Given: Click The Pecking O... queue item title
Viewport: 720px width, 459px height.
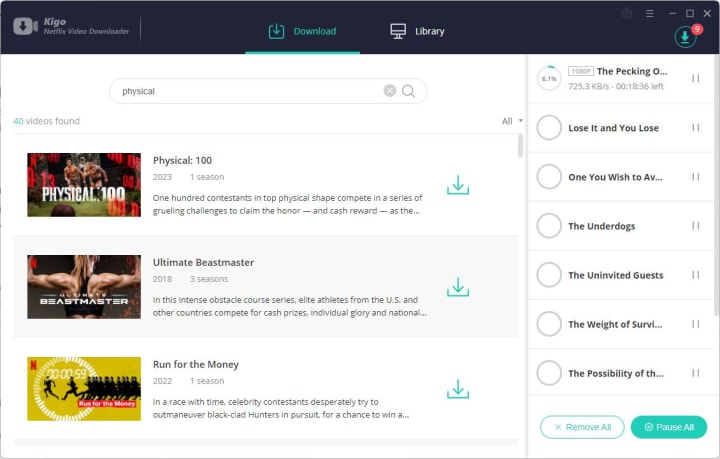Looking at the screenshot, I should [632, 71].
